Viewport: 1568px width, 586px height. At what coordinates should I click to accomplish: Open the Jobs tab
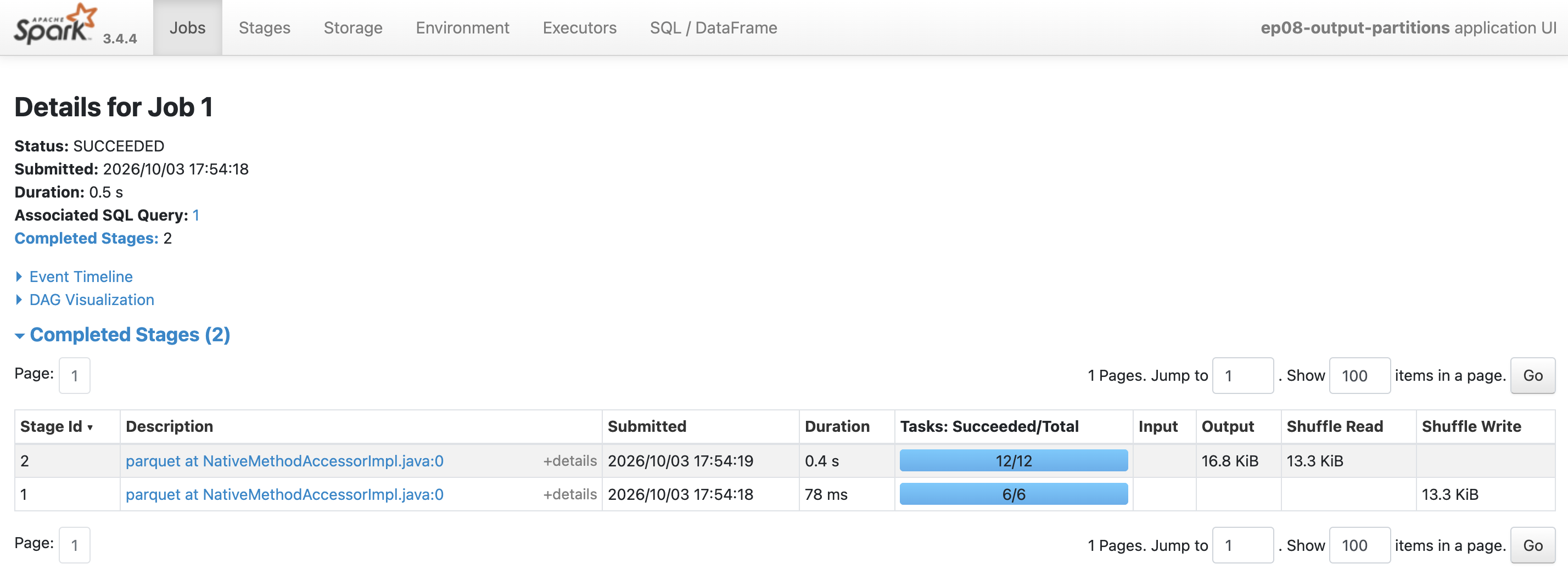[x=187, y=28]
